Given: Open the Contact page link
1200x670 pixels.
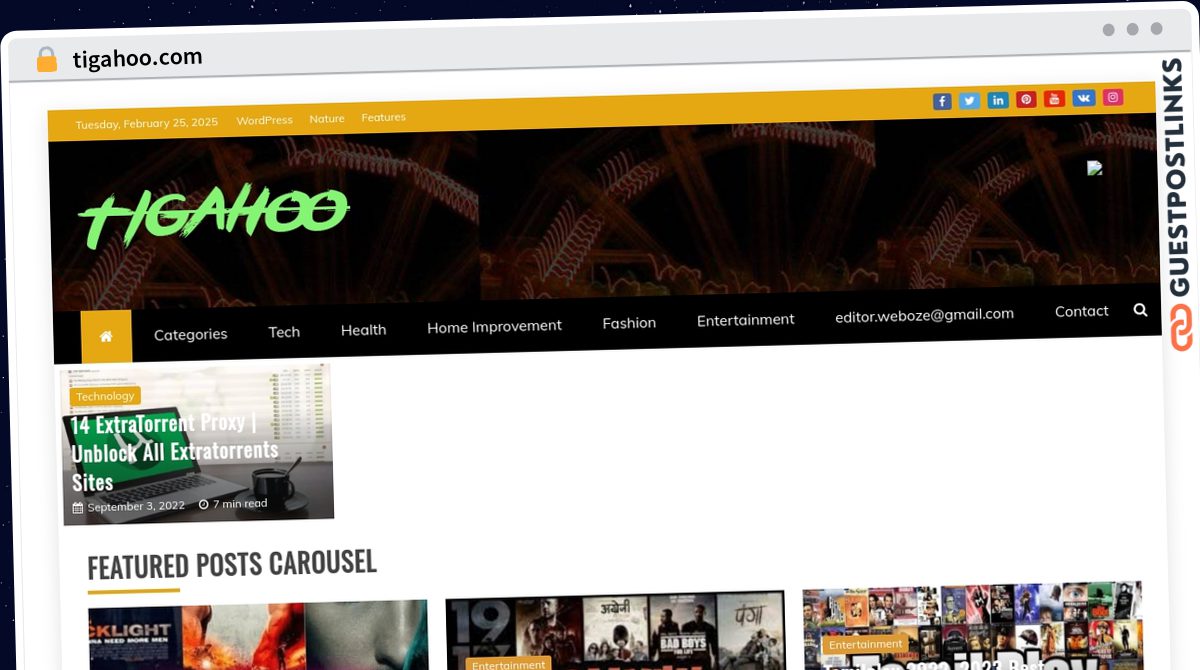Looking at the screenshot, I should 1081,311.
